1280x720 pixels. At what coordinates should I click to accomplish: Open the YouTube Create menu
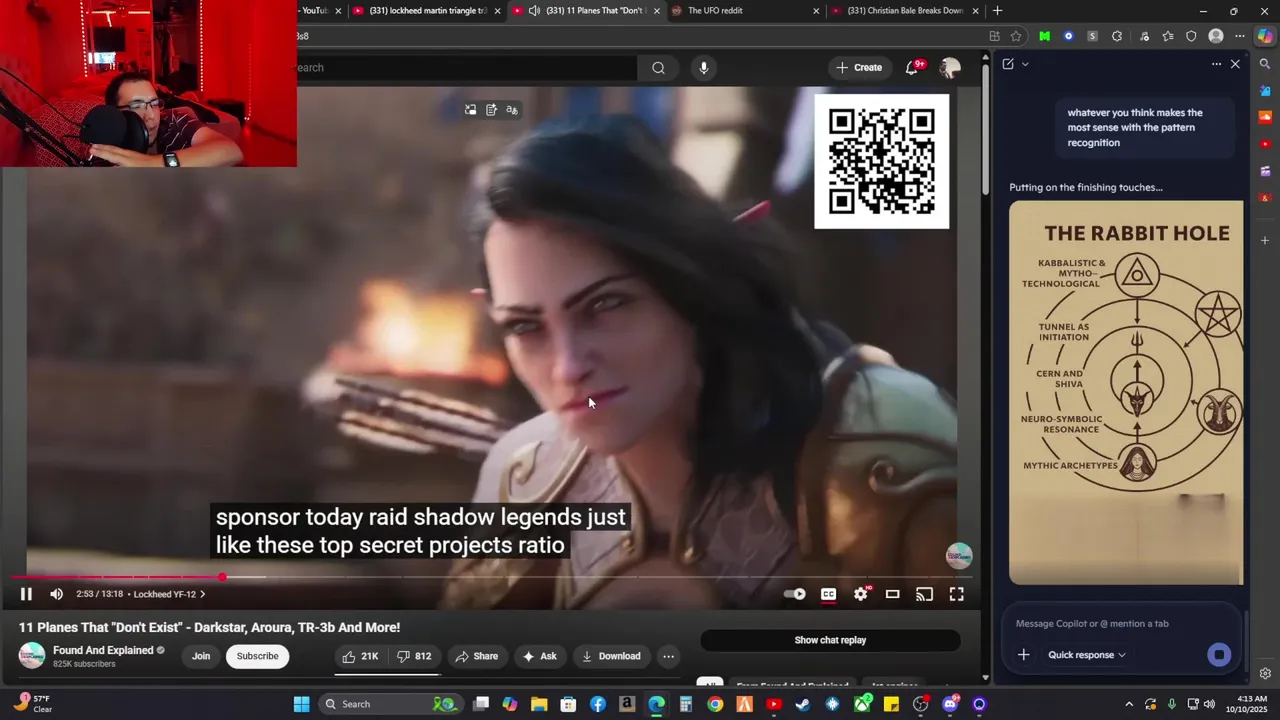[859, 67]
